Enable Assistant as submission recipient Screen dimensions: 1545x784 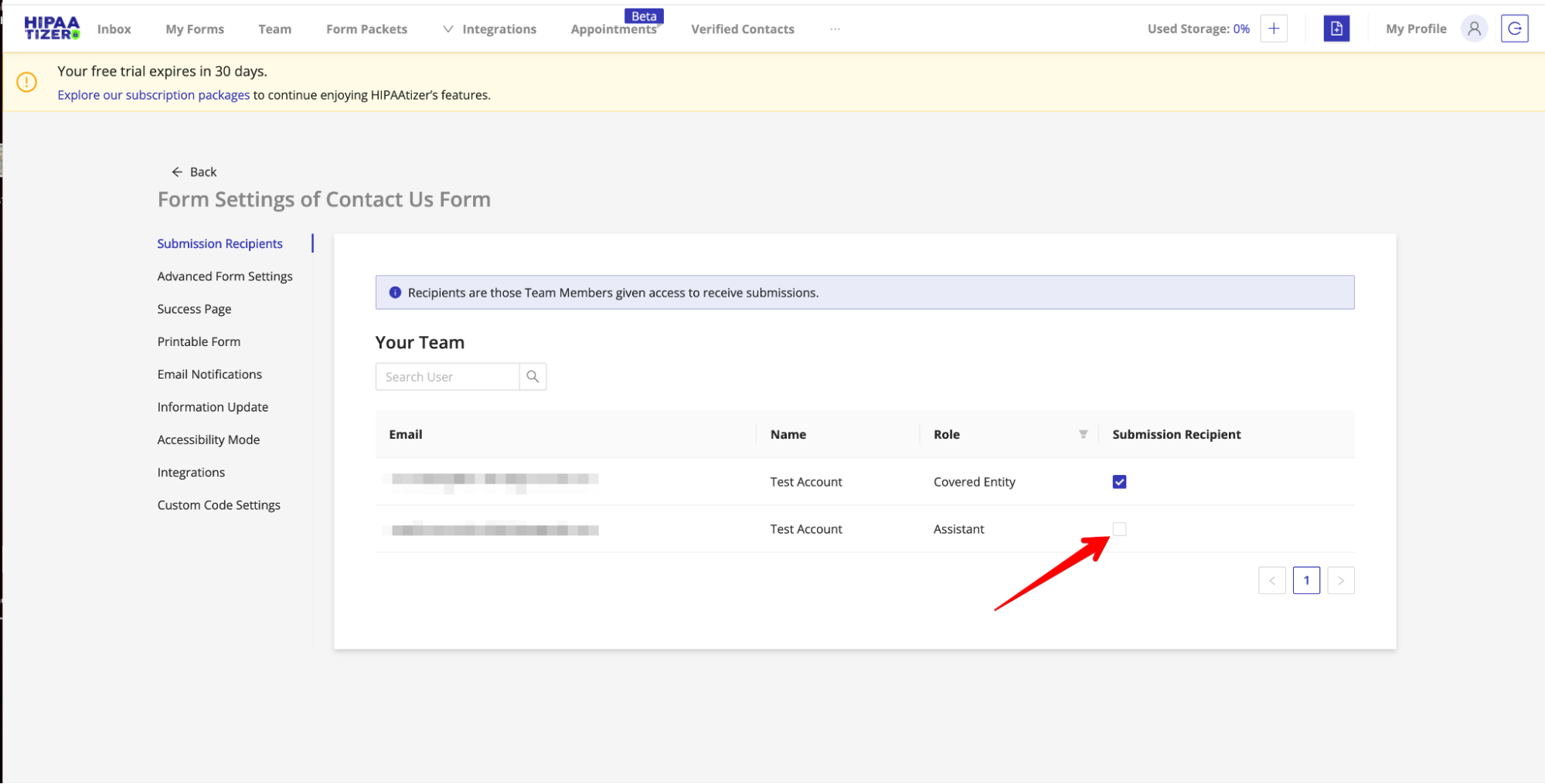pyautogui.click(x=1119, y=529)
